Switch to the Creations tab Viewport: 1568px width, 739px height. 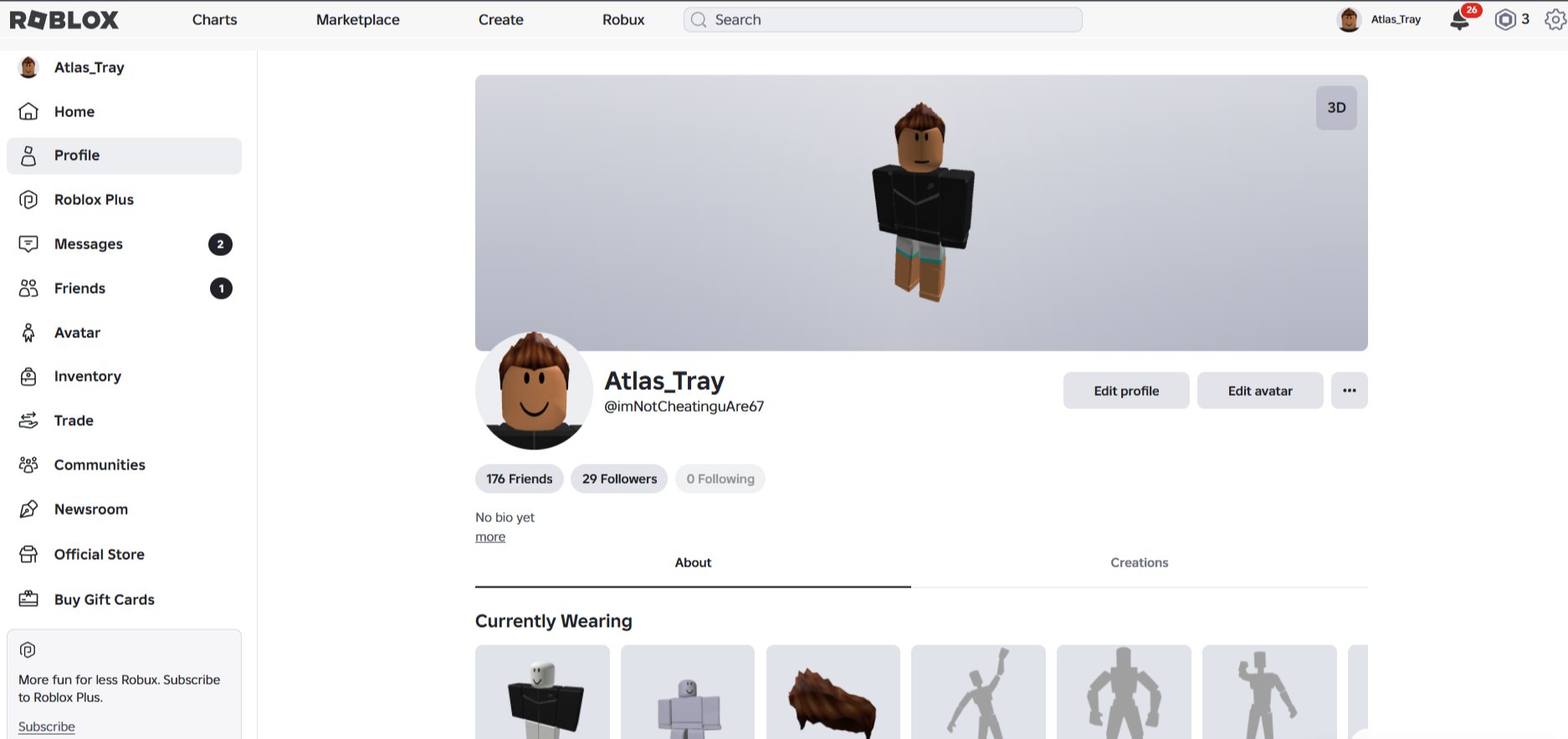(x=1140, y=562)
